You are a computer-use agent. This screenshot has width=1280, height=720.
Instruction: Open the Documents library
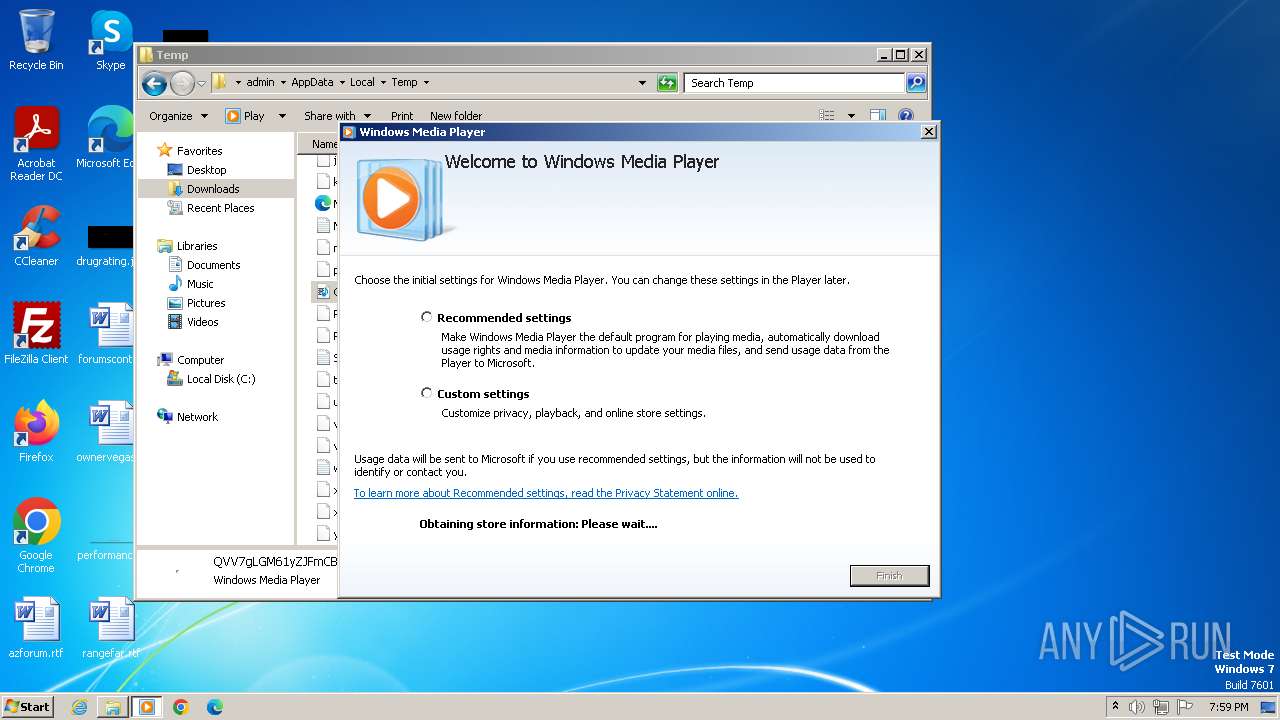[213, 265]
